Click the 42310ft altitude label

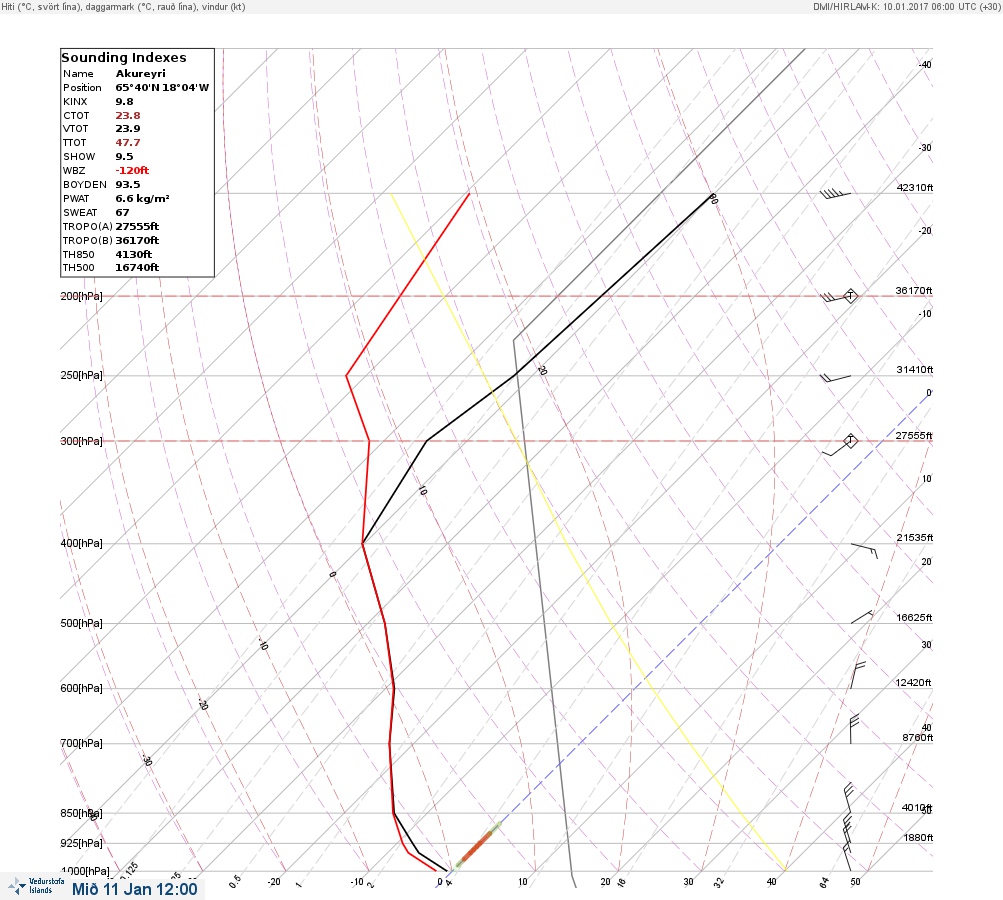[x=915, y=187]
